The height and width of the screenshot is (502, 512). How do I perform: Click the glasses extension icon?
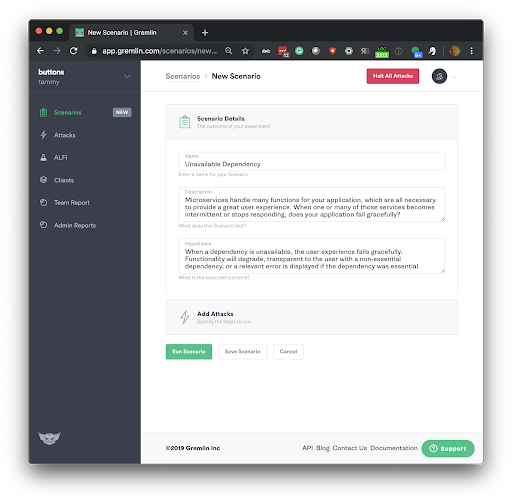coord(266,51)
